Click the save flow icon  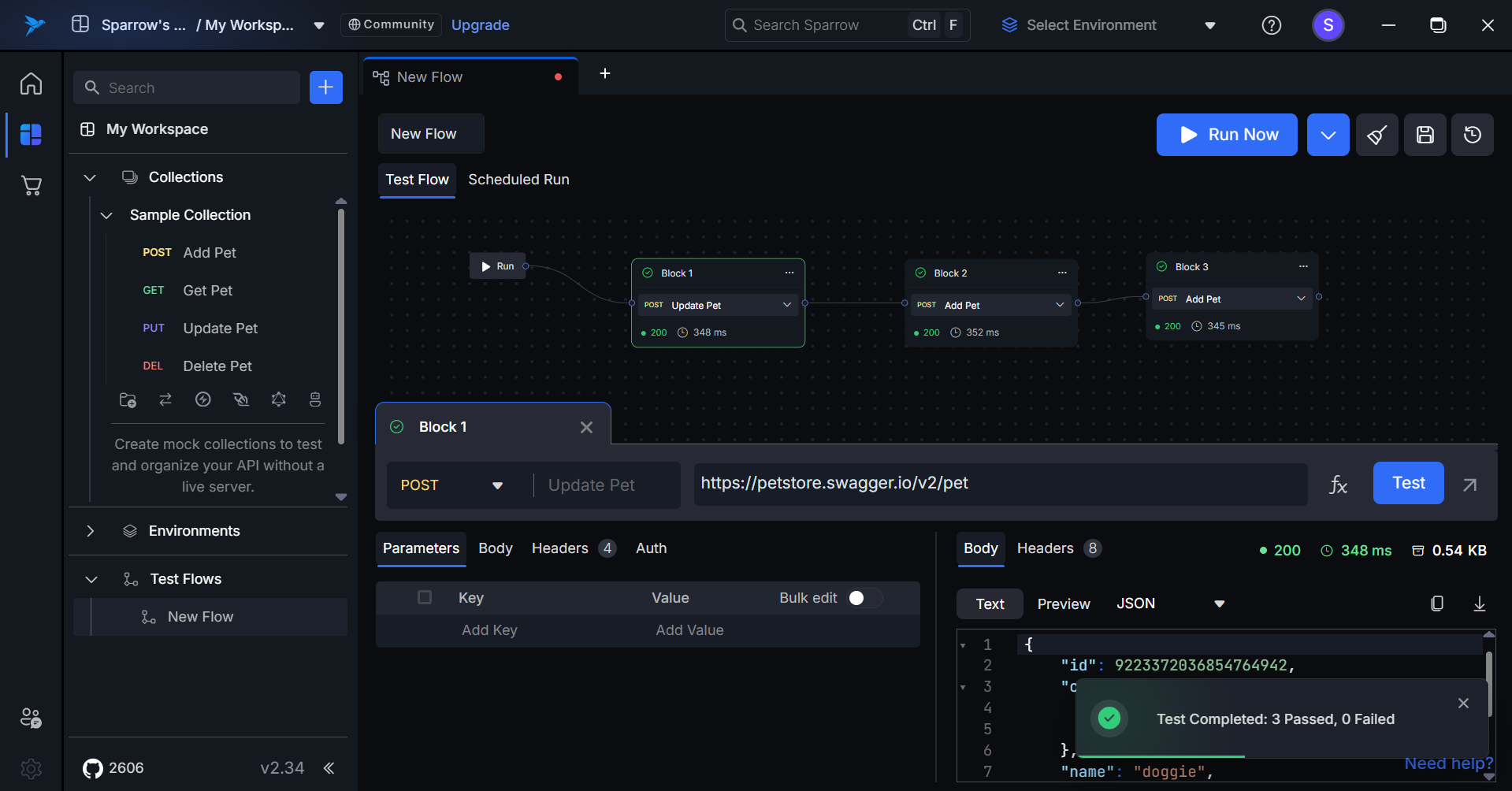[1425, 135]
